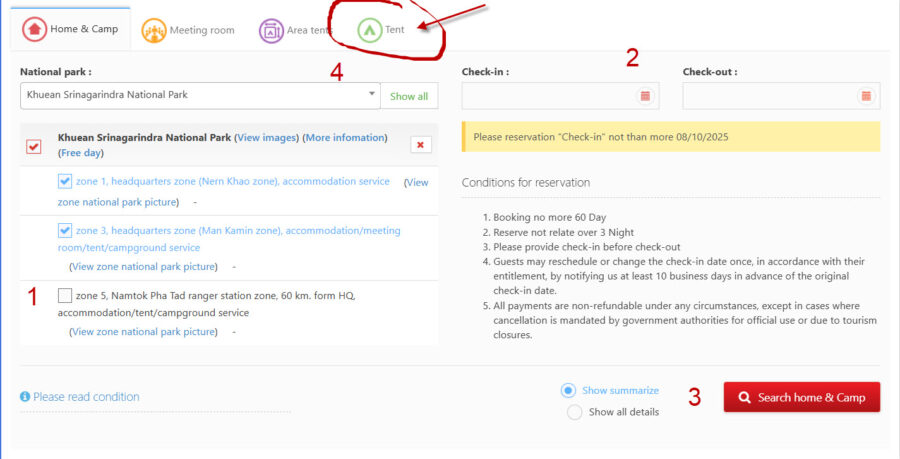Click inside the Check-out date field
Image resolution: width=900 pixels, height=459 pixels.
[x=781, y=96]
